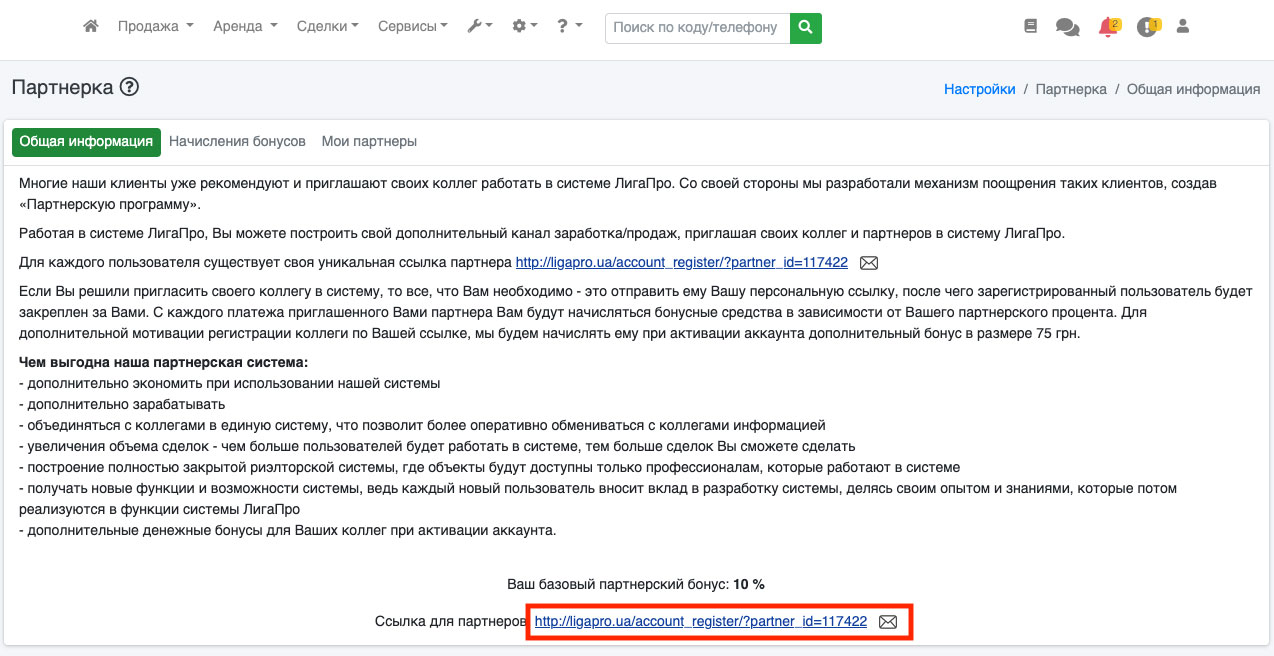Focus the search by code/phone field
The image size is (1274, 656).
(x=697, y=28)
